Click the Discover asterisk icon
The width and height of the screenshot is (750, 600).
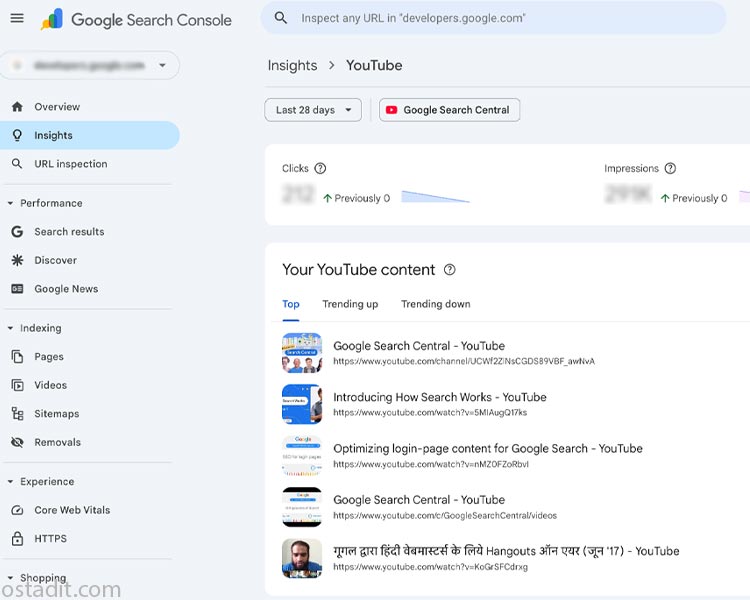17,260
